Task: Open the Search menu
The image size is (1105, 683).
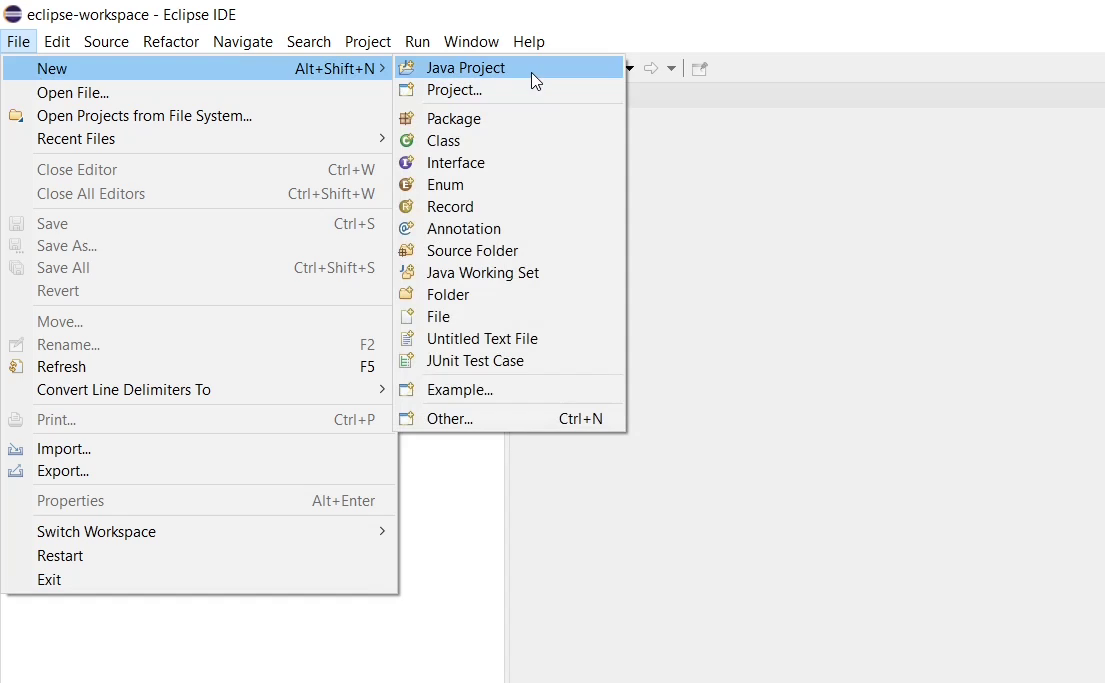Action: click(x=309, y=42)
